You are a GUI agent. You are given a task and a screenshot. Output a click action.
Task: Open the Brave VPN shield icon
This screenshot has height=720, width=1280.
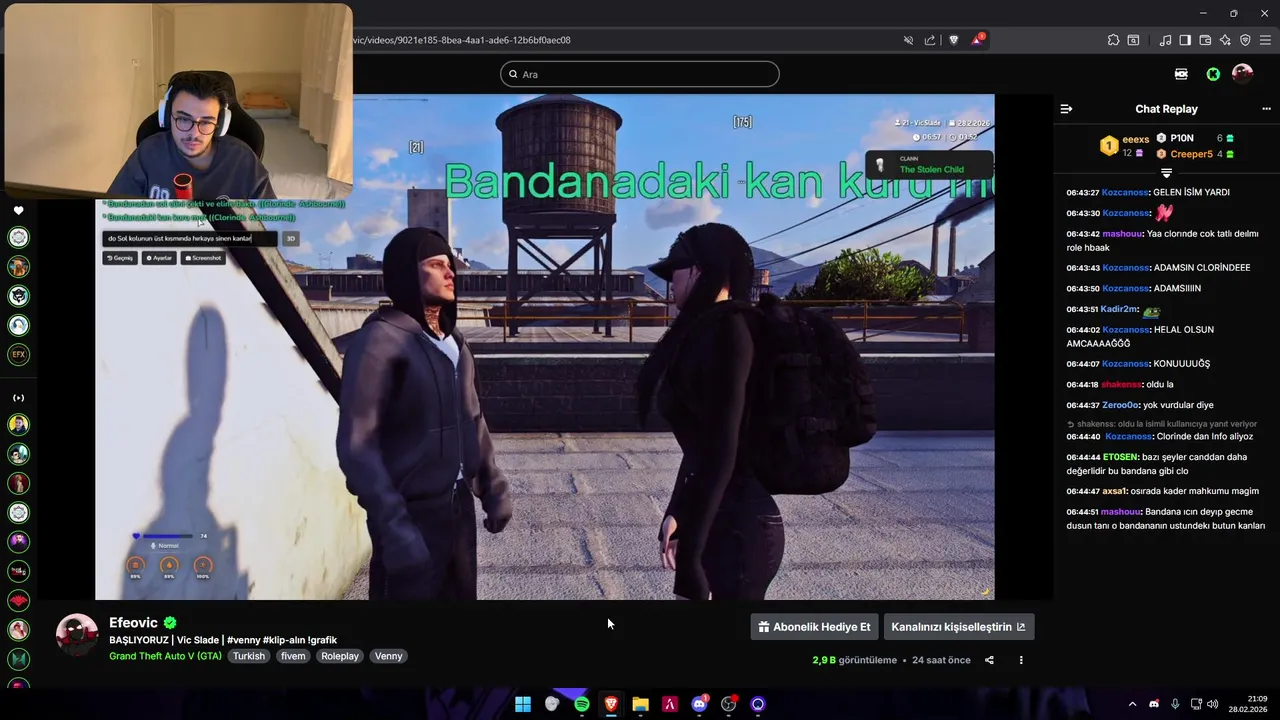click(1245, 40)
